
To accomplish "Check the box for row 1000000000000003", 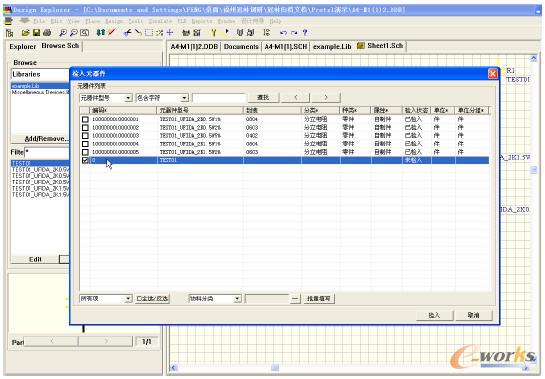I will (x=85, y=136).
